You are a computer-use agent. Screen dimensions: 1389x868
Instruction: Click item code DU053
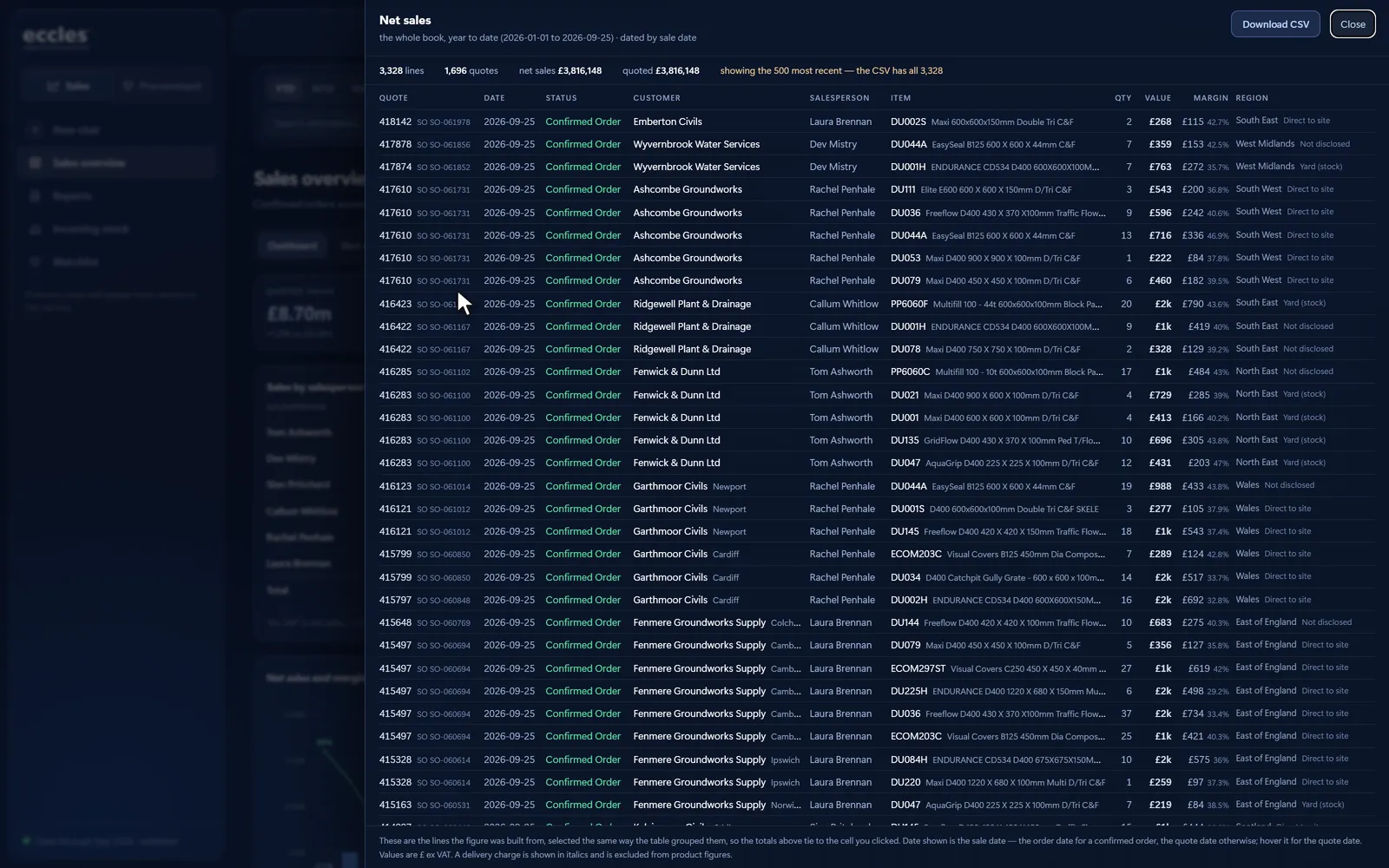click(x=905, y=258)
